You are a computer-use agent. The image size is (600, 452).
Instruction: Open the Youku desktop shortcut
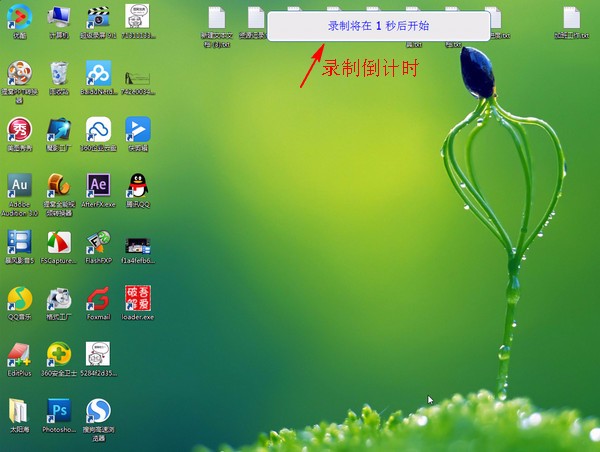tap(20, 22)
